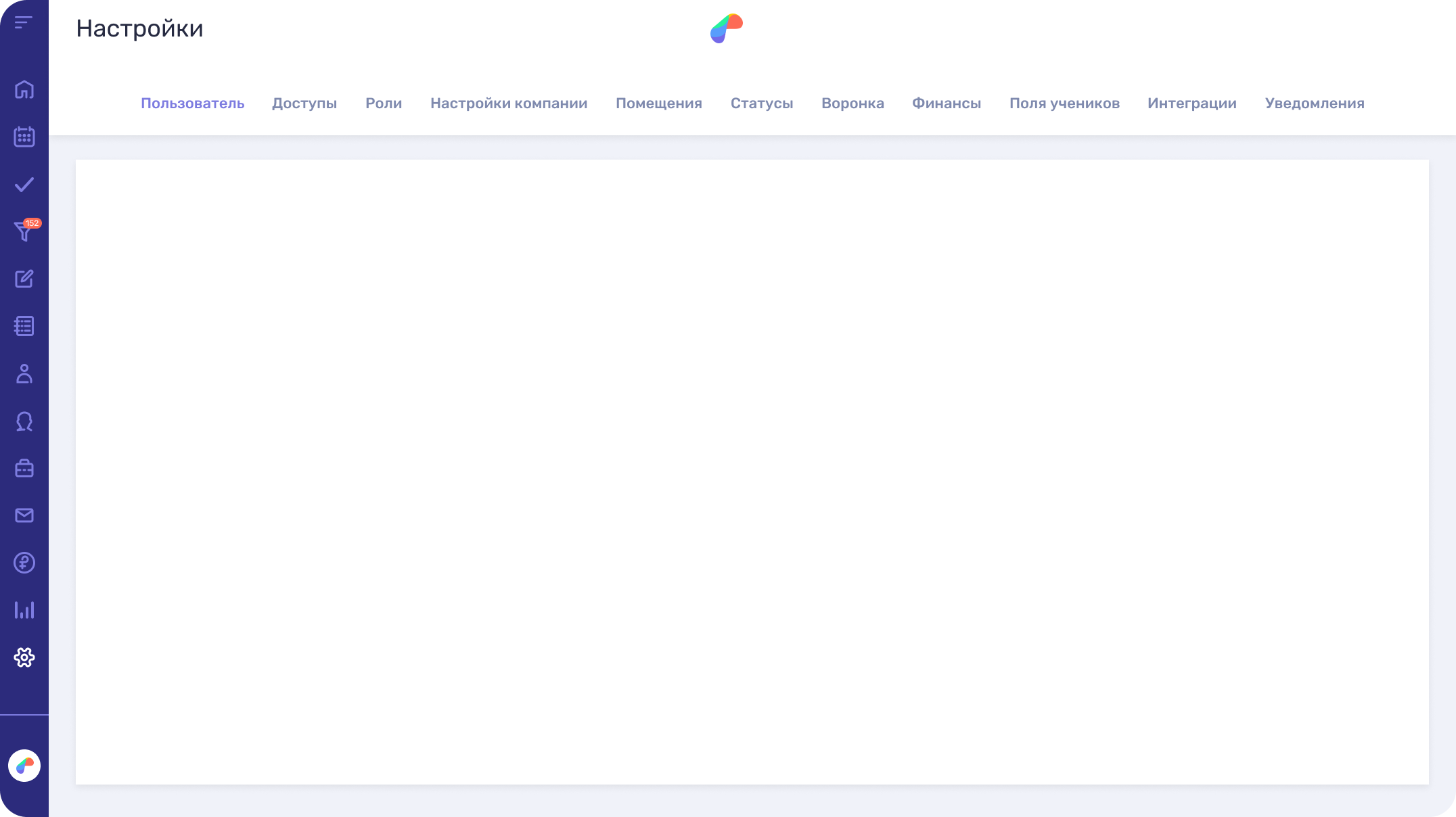Open the compose/edit section in the sidebar
The width and height of the screenshot is (1456, 817).
coord(24,279)
